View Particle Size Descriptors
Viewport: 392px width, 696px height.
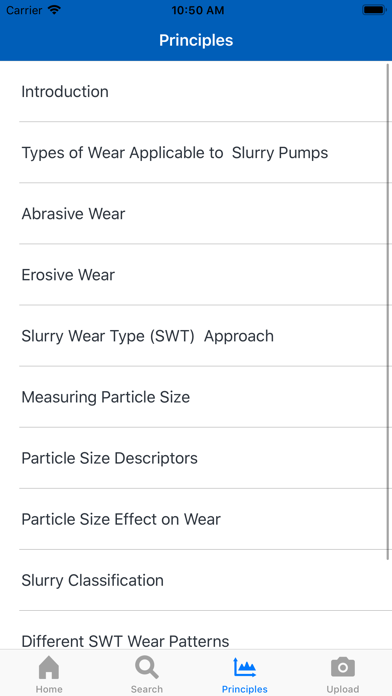[196, 459]
